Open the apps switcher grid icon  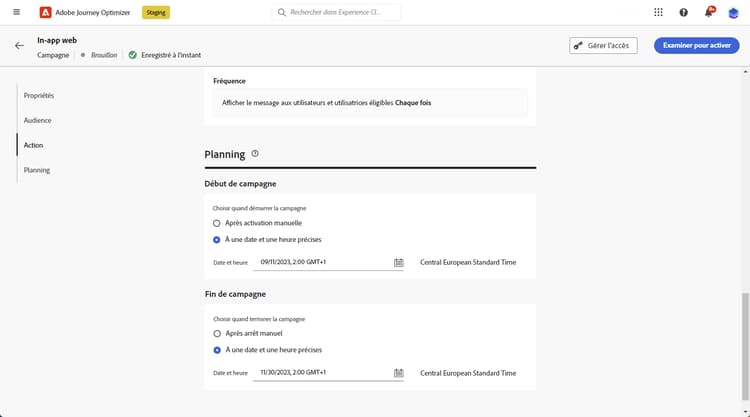click(x=658, y=12)
